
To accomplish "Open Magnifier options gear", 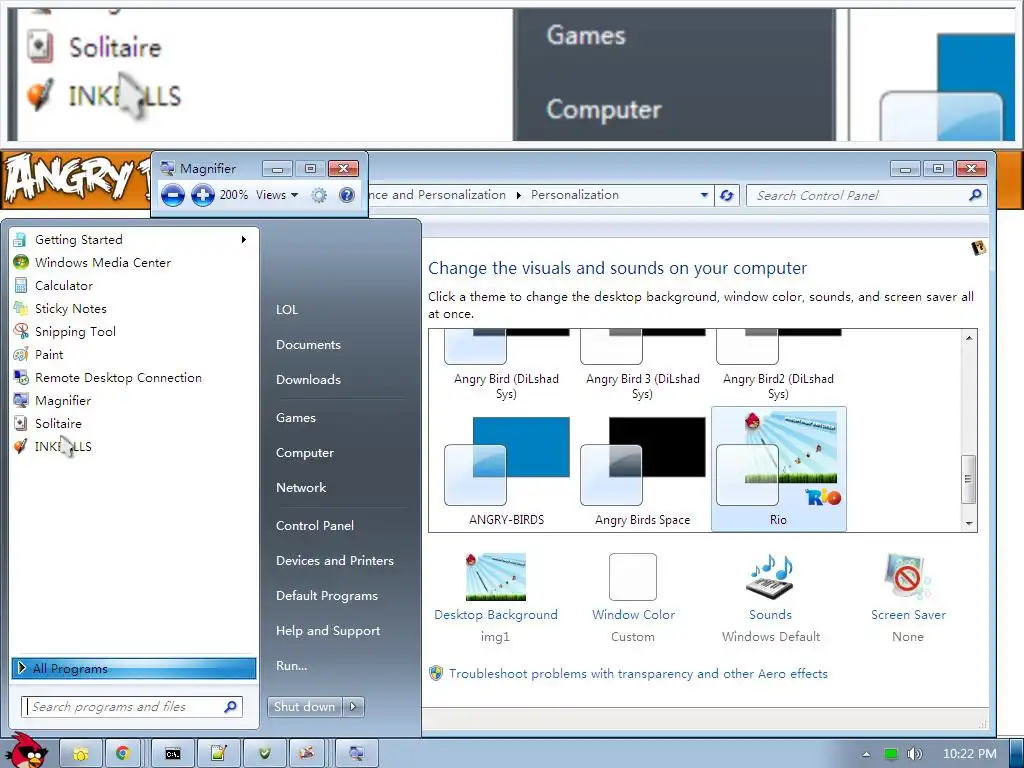I will point(319,195).
